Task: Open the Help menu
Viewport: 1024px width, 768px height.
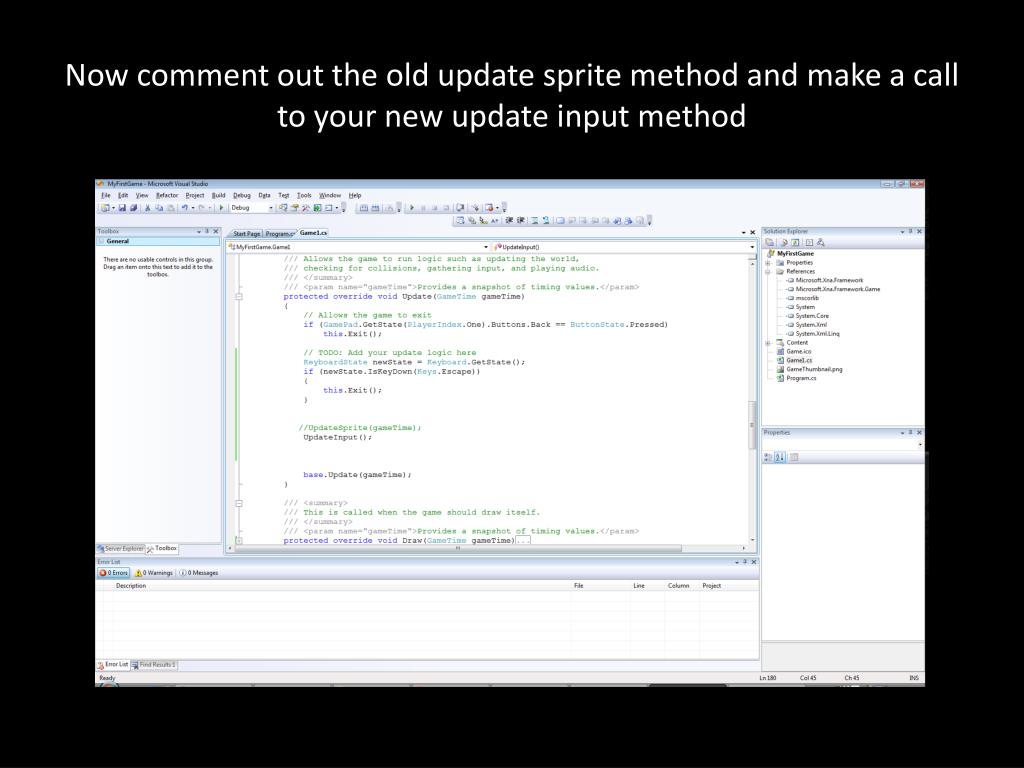Action: tap(355, 195)
